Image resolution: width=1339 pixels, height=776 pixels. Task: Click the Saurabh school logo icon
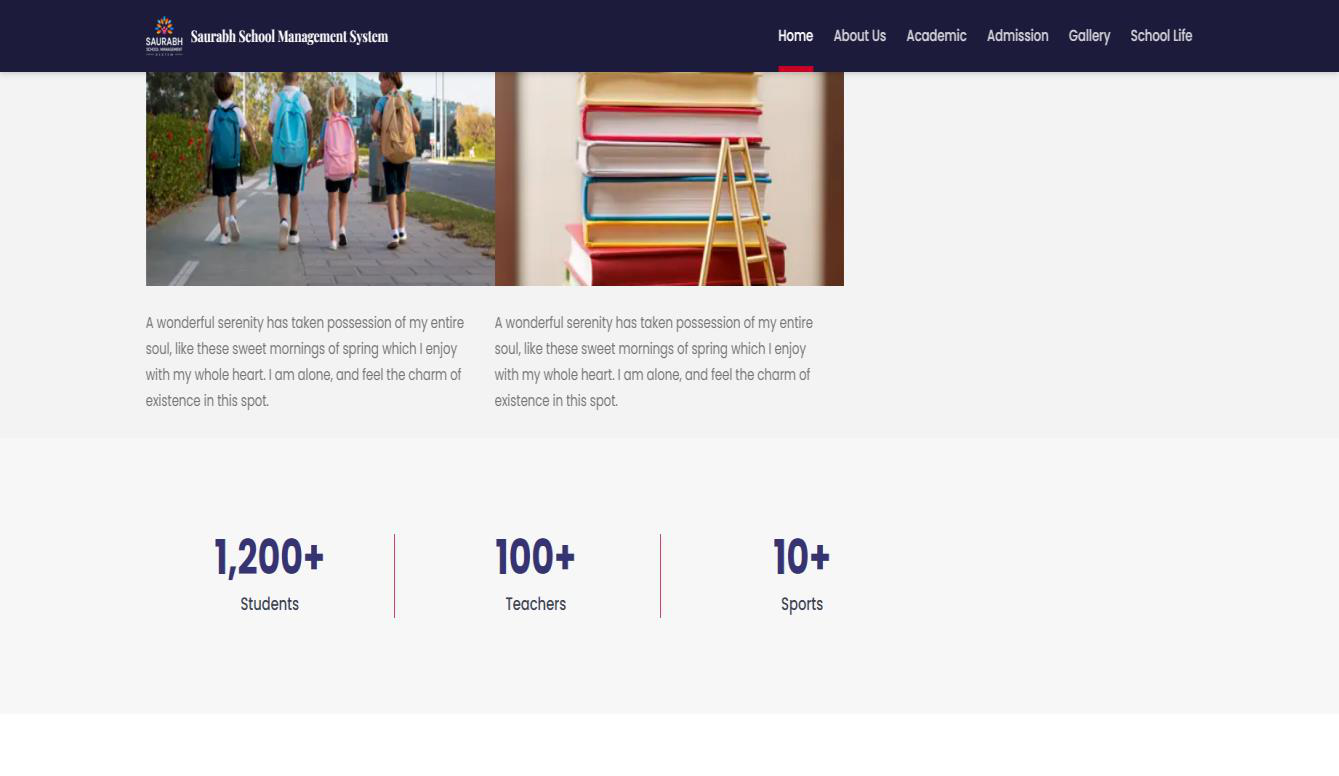(x=164, y=36)
